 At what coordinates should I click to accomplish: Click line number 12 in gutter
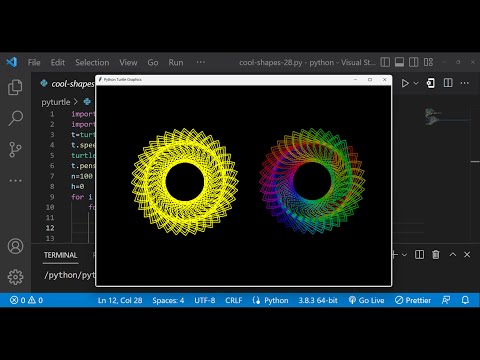tap(50, 228)
